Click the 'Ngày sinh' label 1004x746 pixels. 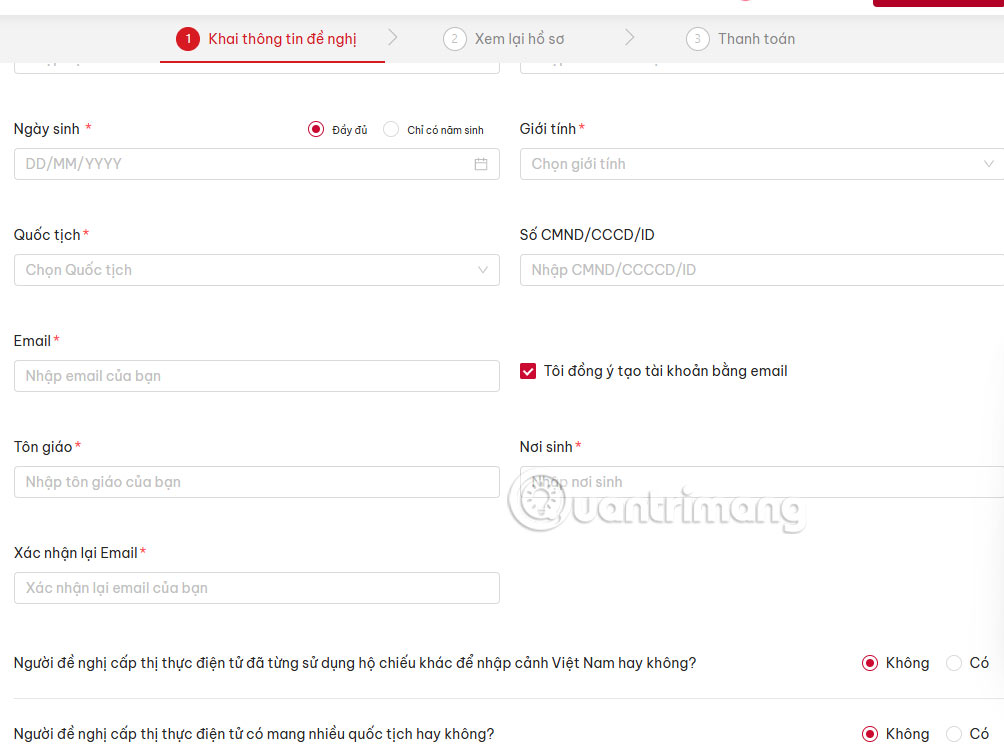tap(47, 129)
